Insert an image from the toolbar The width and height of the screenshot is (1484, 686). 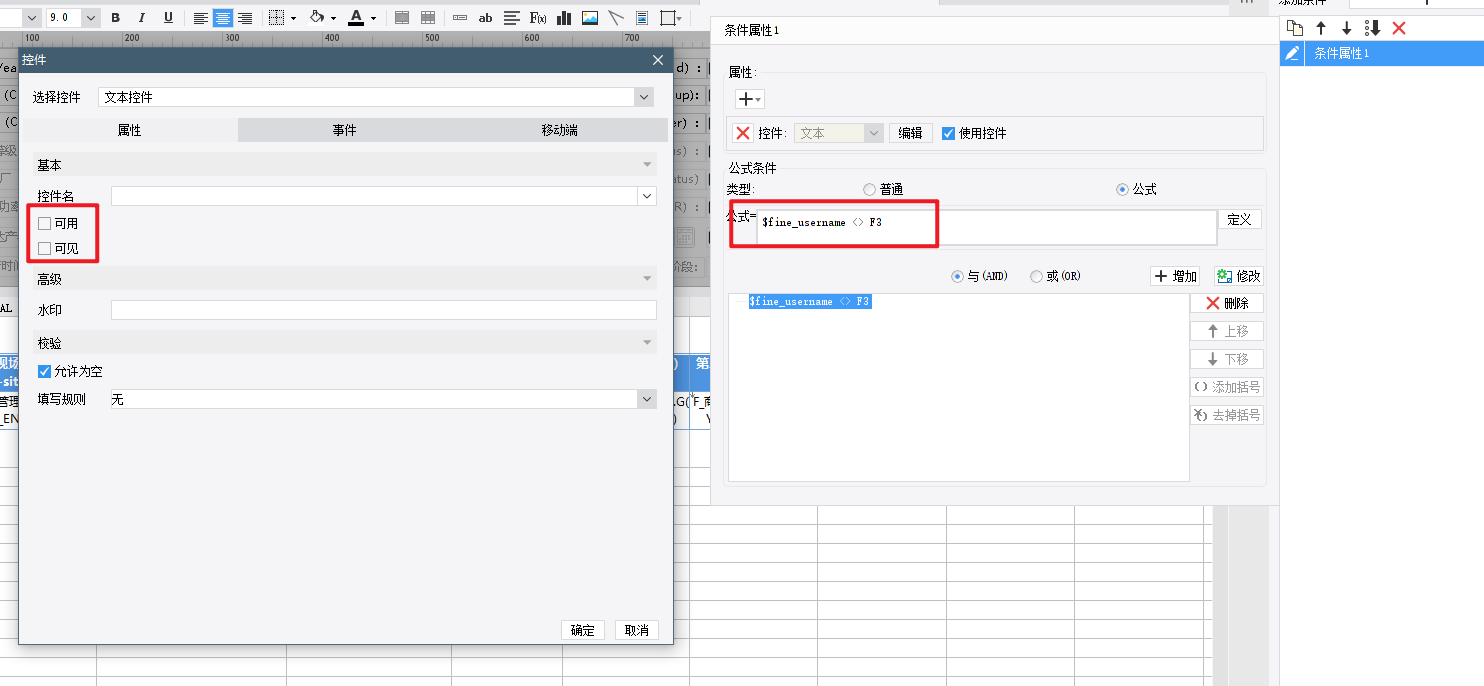click(x=590, y=18)
